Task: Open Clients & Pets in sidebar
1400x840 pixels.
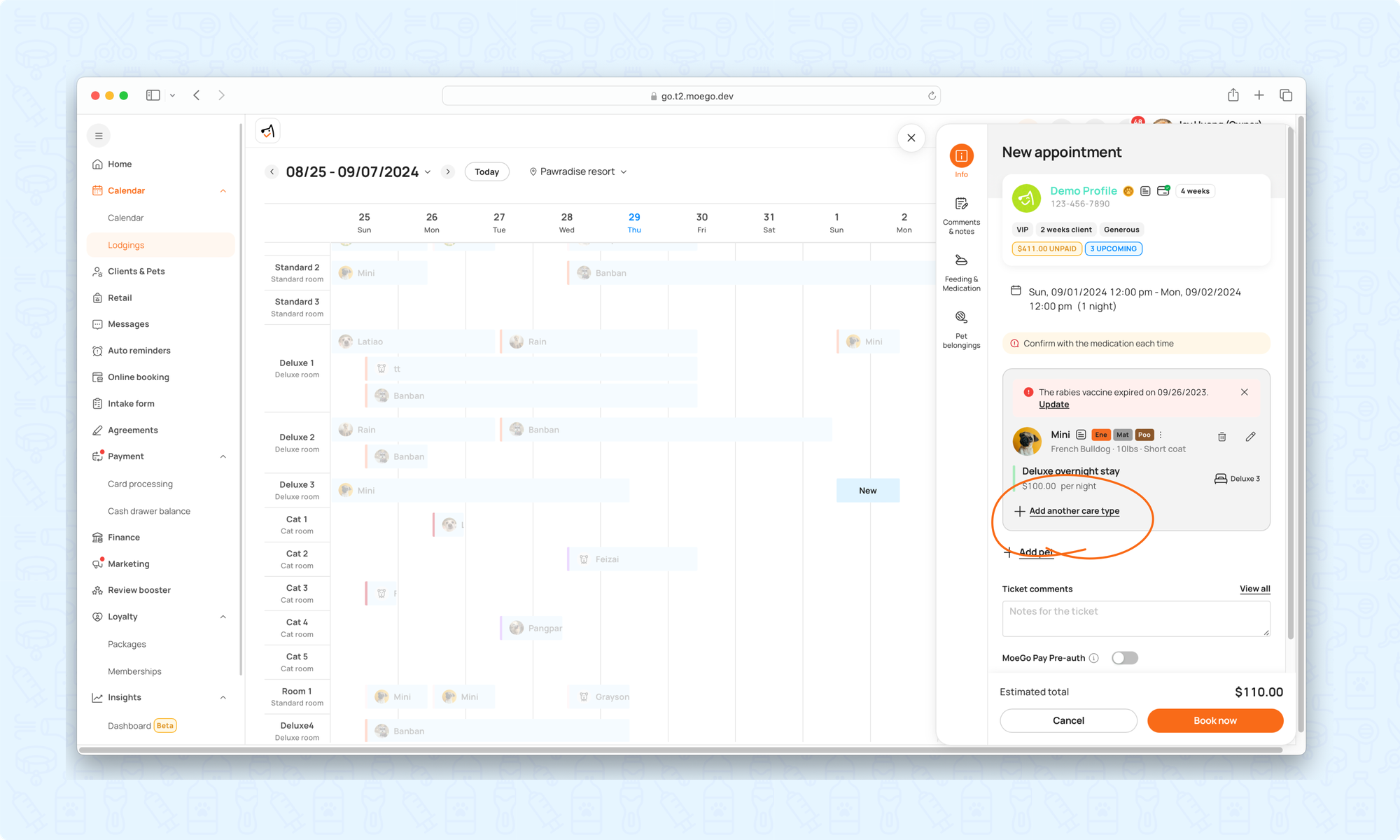Action: tap(136, 272)
